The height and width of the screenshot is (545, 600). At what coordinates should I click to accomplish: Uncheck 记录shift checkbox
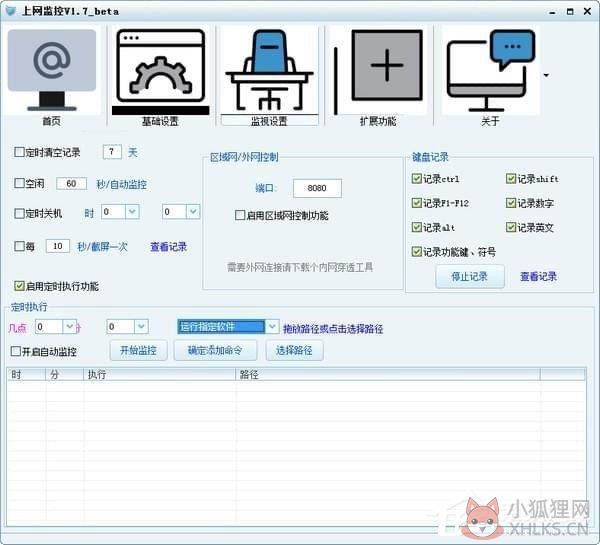(510, 178)
